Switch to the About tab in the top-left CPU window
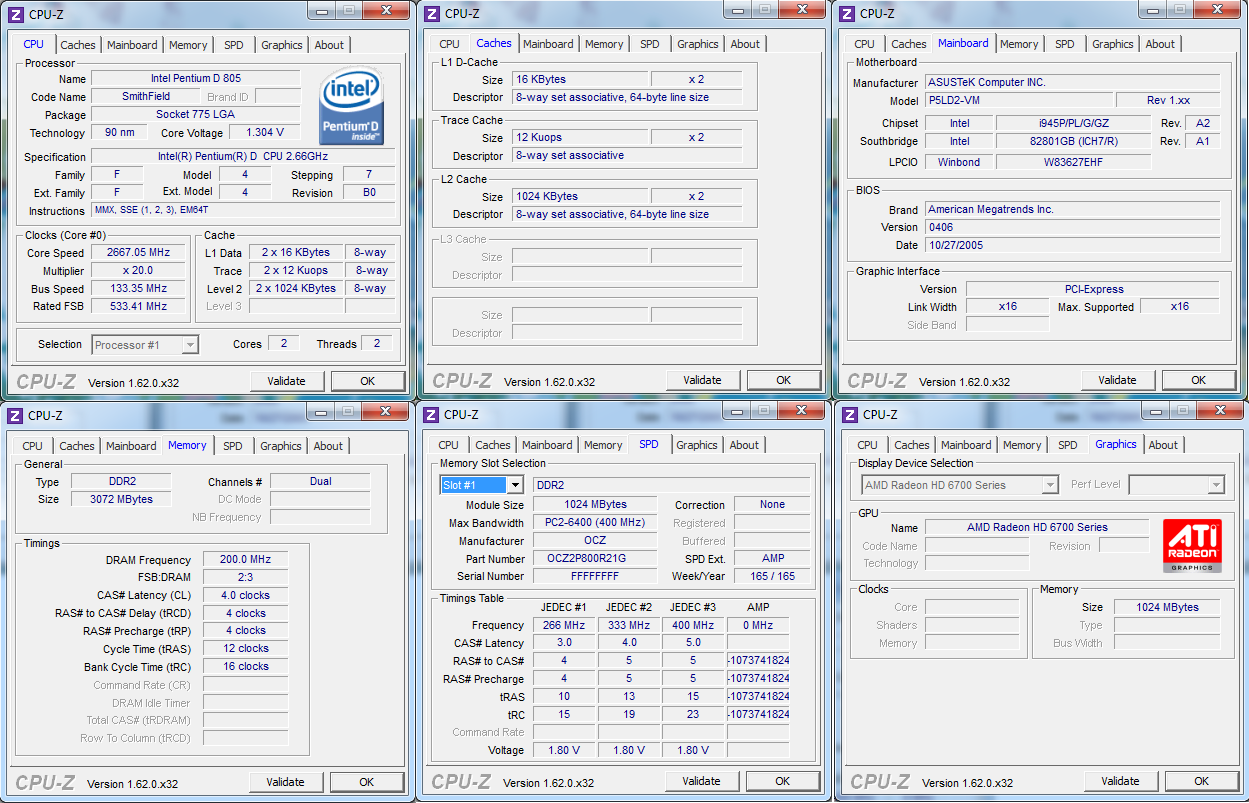This screenshot has width=1249, height=803. (329, 45)
